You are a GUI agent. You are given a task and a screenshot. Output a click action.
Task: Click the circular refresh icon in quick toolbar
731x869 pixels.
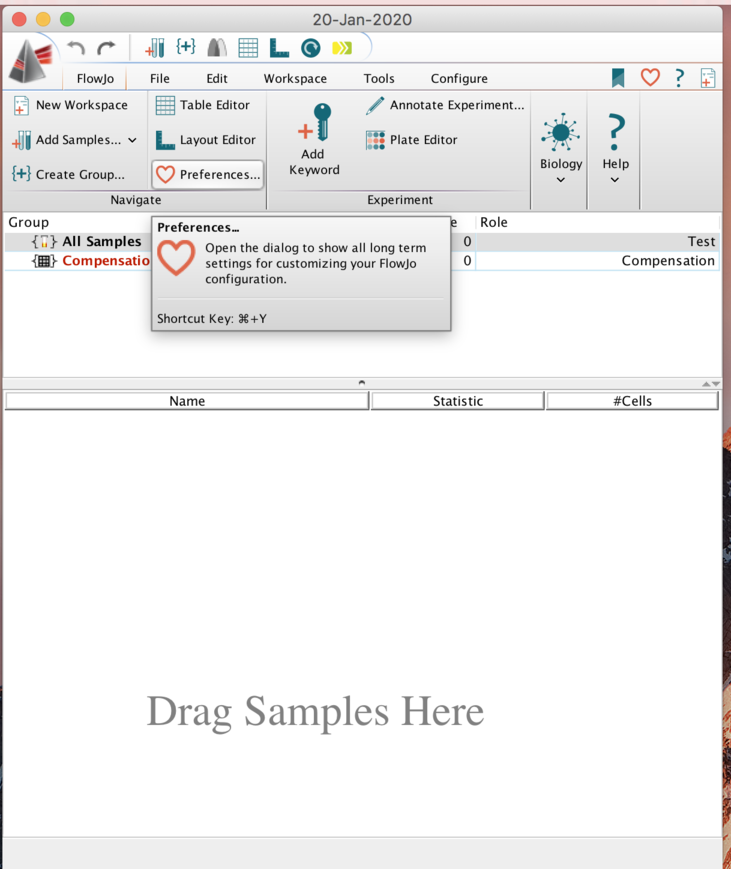(310, 48)
